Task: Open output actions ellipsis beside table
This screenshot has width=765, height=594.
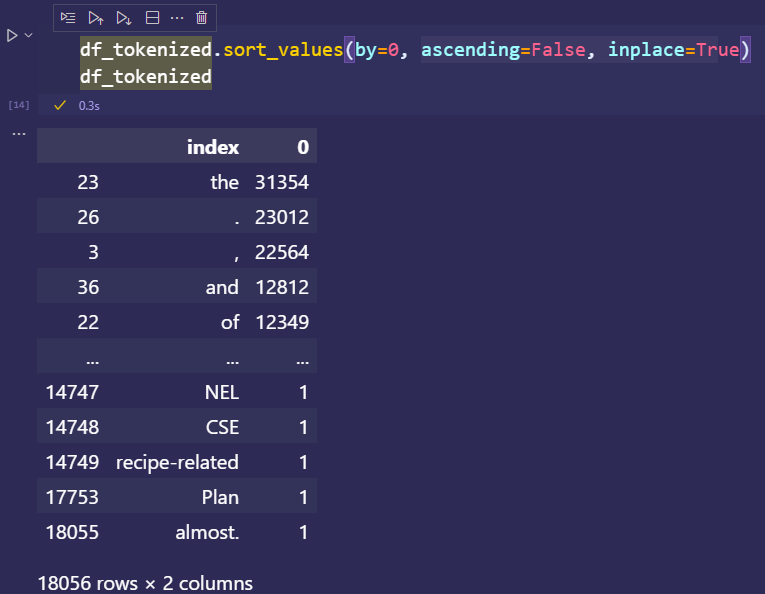Action: [19, 134]
